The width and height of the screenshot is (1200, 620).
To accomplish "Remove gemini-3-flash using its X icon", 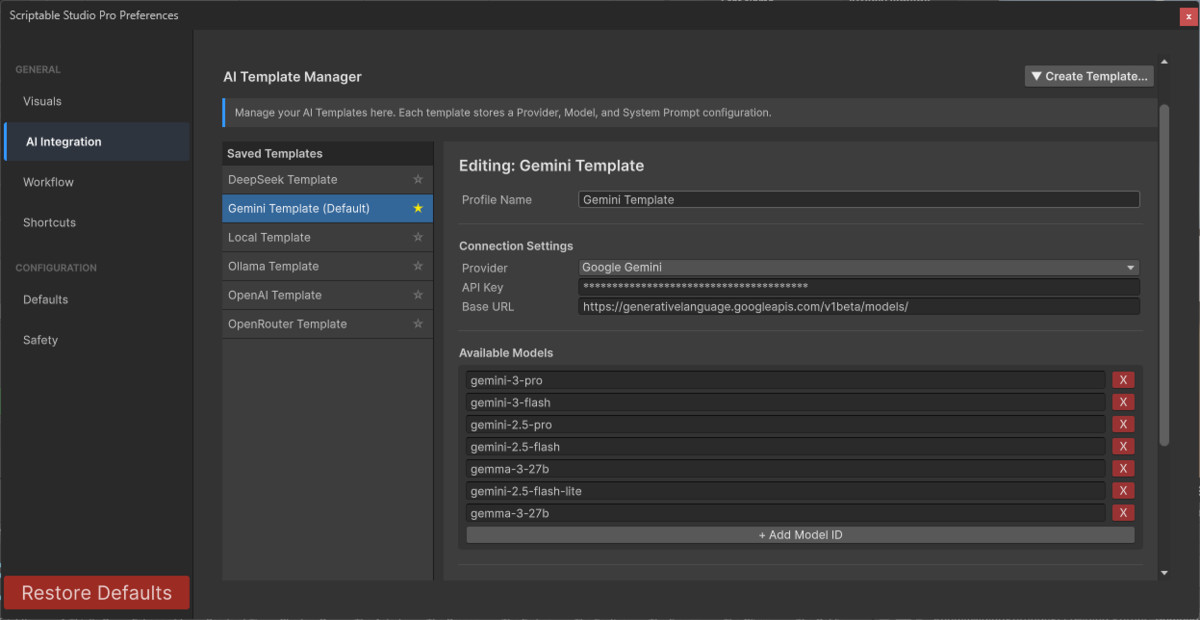I will pyautogui.click(x=1122, y=401).
